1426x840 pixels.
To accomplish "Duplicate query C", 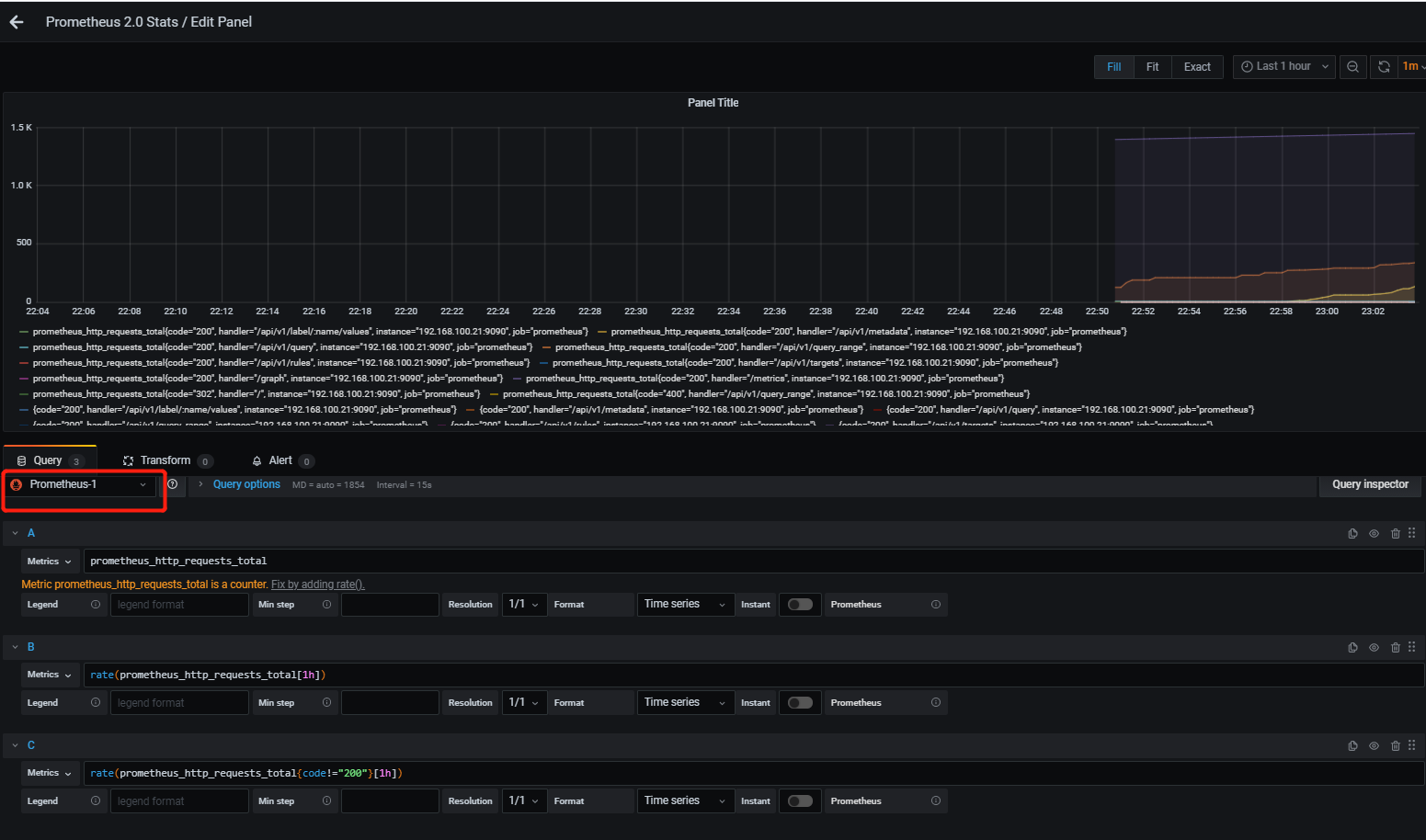I will tap(1352, 745).
